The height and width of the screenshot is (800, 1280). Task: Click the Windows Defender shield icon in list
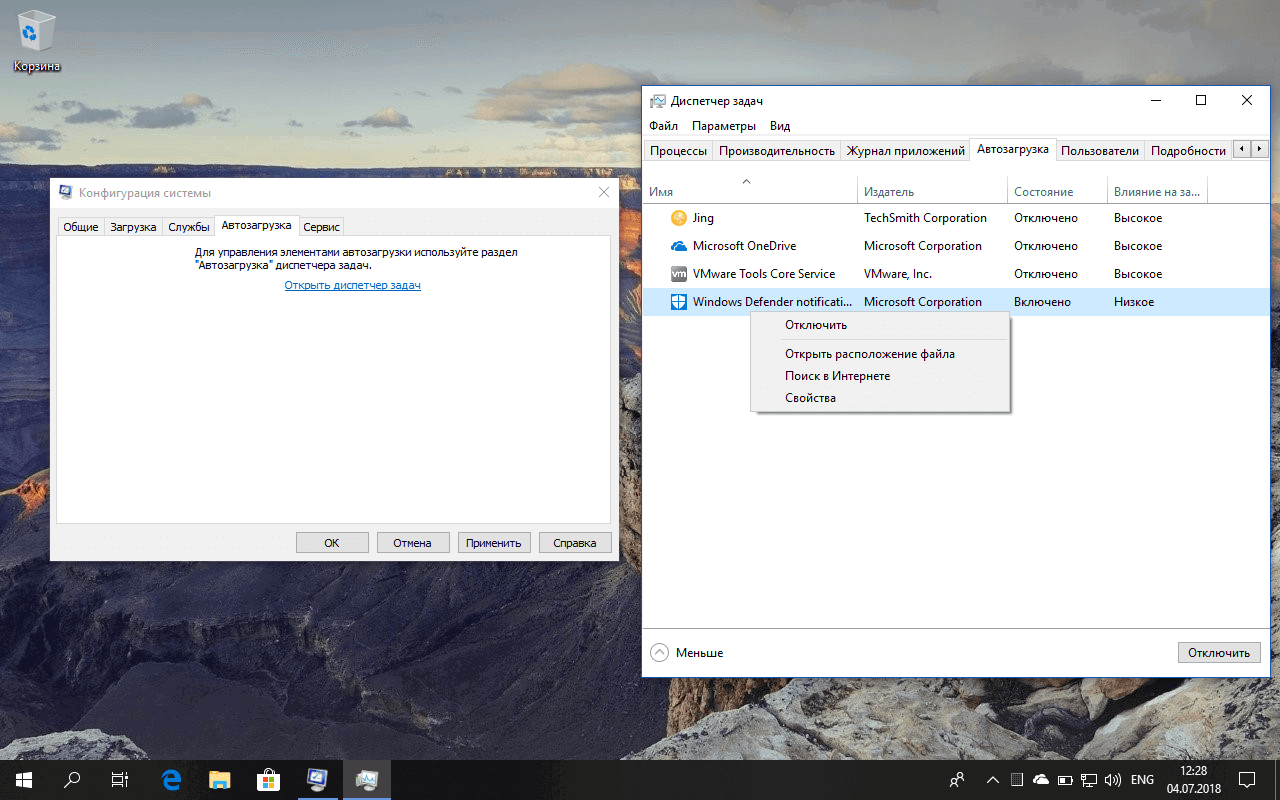(678, 302)
